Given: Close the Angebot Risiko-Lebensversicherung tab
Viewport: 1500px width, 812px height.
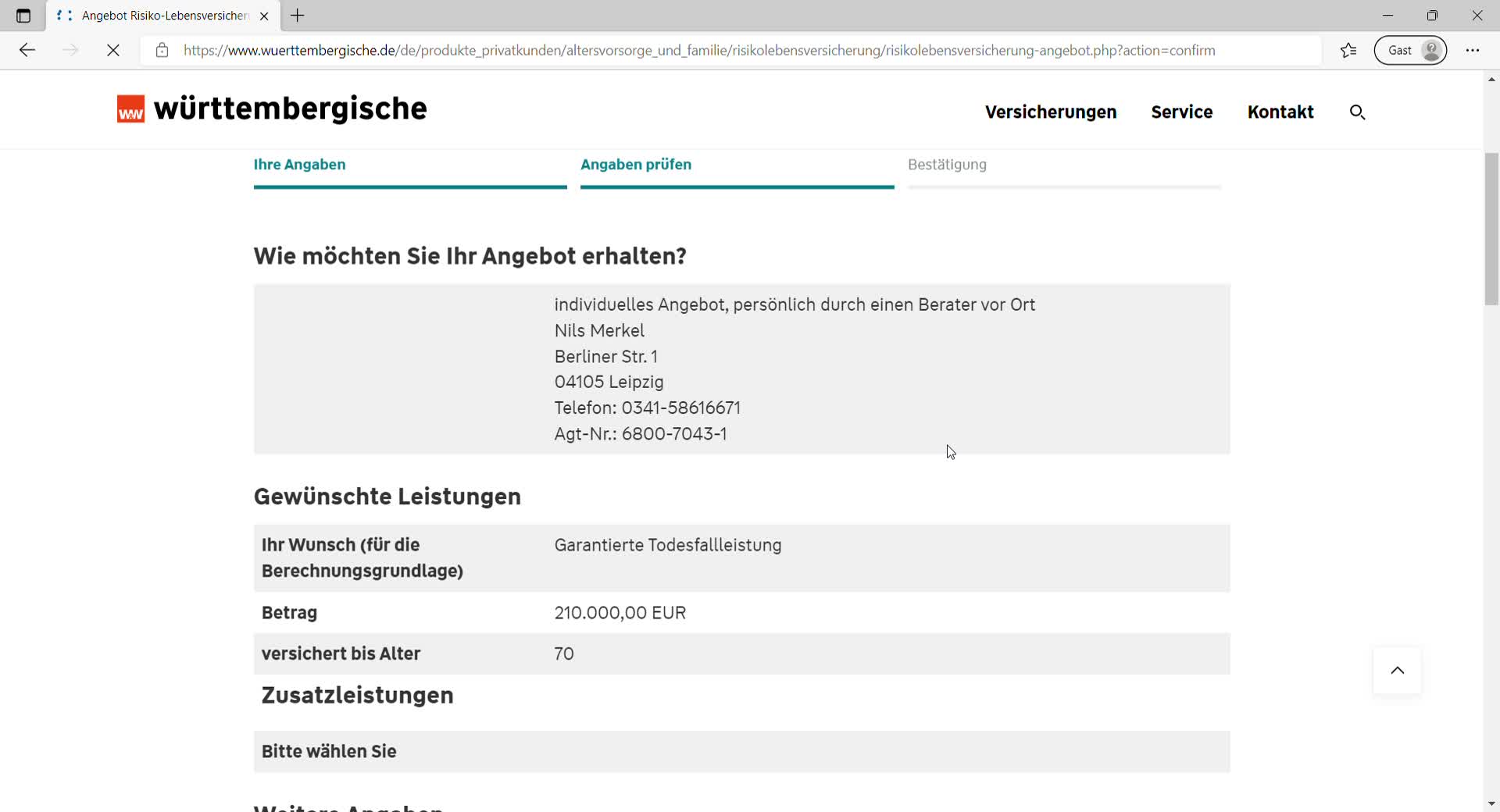Looking at the screenshot, I should (264, 16).
